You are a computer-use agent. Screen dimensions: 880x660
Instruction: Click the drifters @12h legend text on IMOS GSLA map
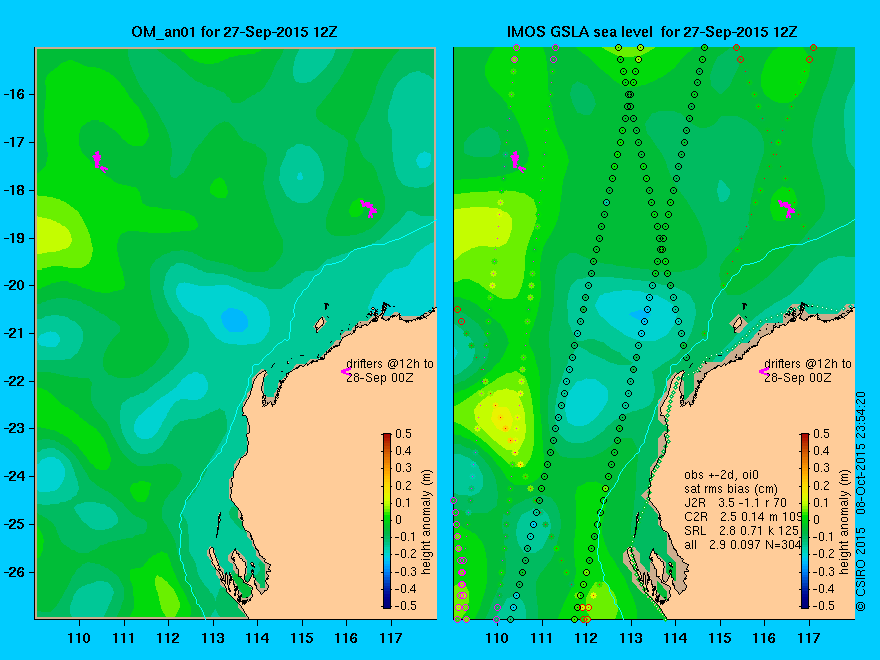pyautogui.click(x=808, y=370)
